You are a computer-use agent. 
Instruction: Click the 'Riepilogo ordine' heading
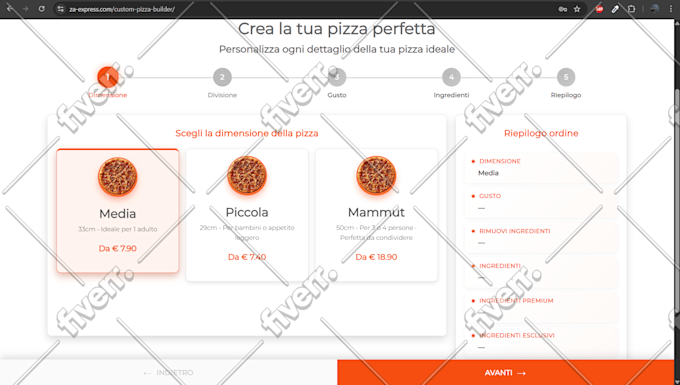click(x=541, y=133)
